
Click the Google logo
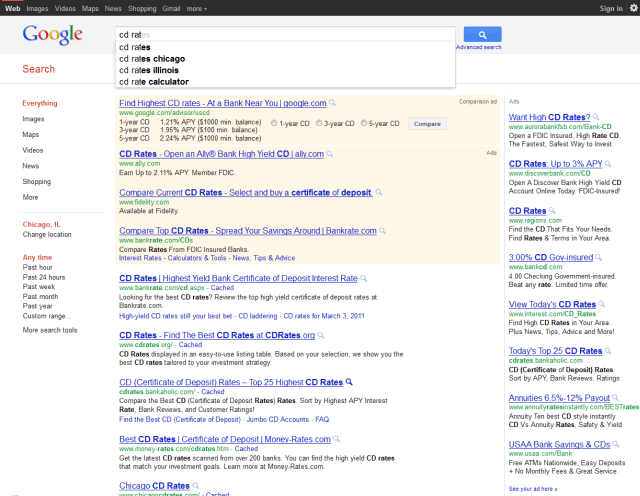[53, 35]
